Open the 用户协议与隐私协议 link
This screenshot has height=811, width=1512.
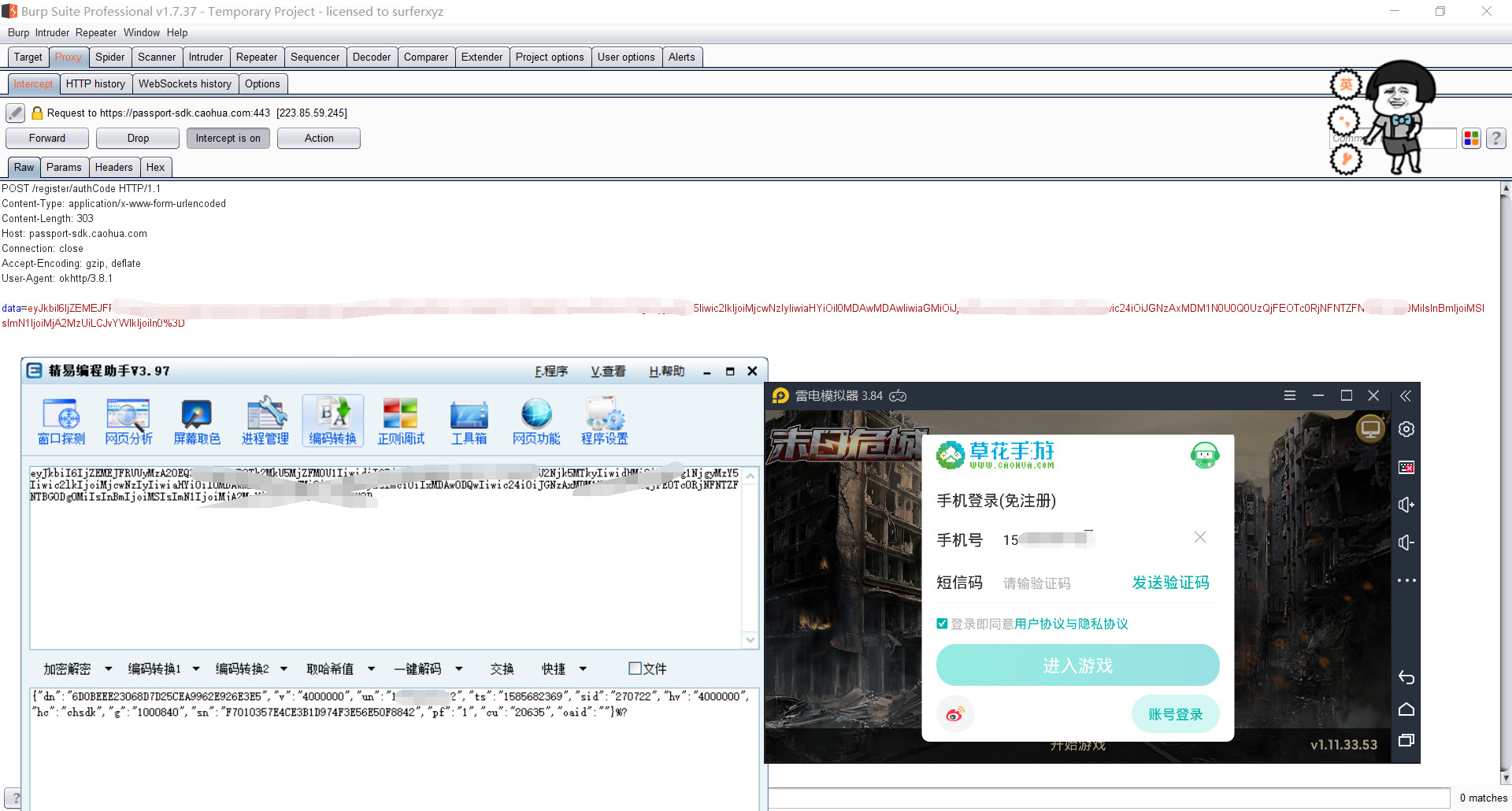coord(1071,624)
